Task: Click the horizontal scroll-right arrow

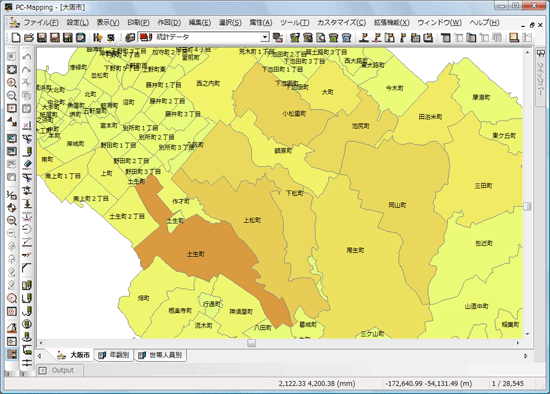Action: point(518,343)
